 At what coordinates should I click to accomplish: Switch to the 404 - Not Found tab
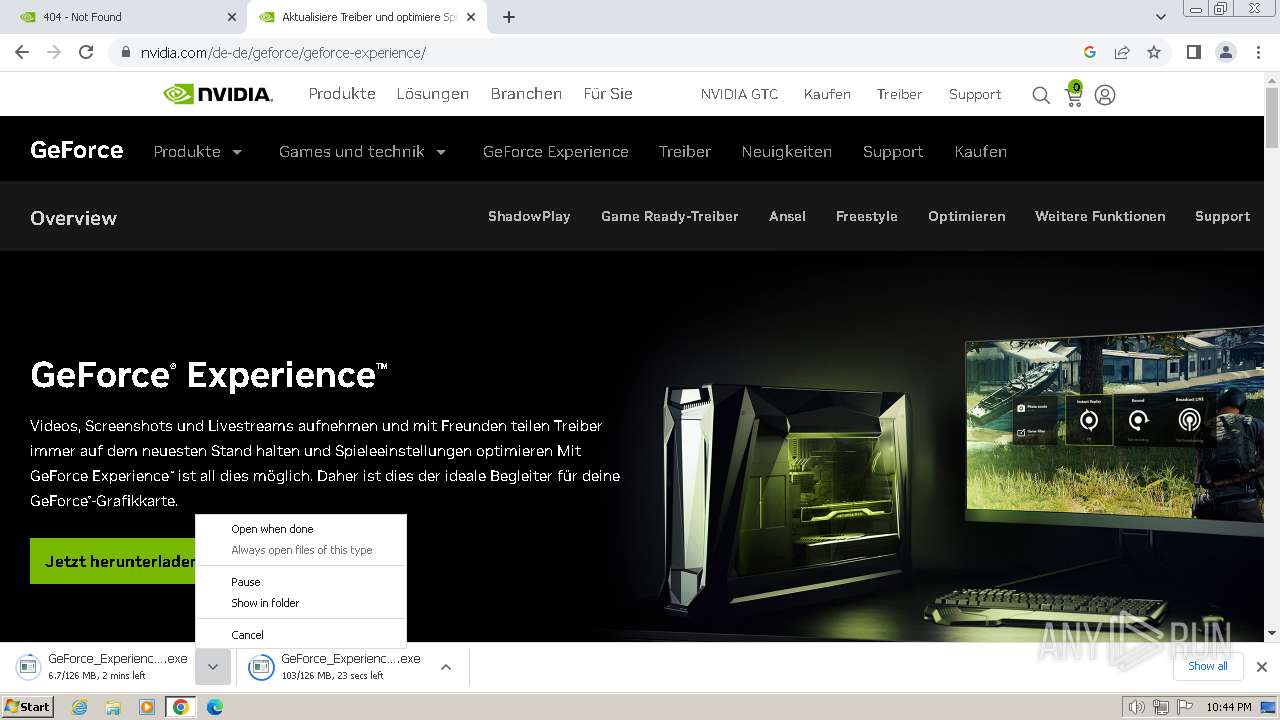pos(125,17)
